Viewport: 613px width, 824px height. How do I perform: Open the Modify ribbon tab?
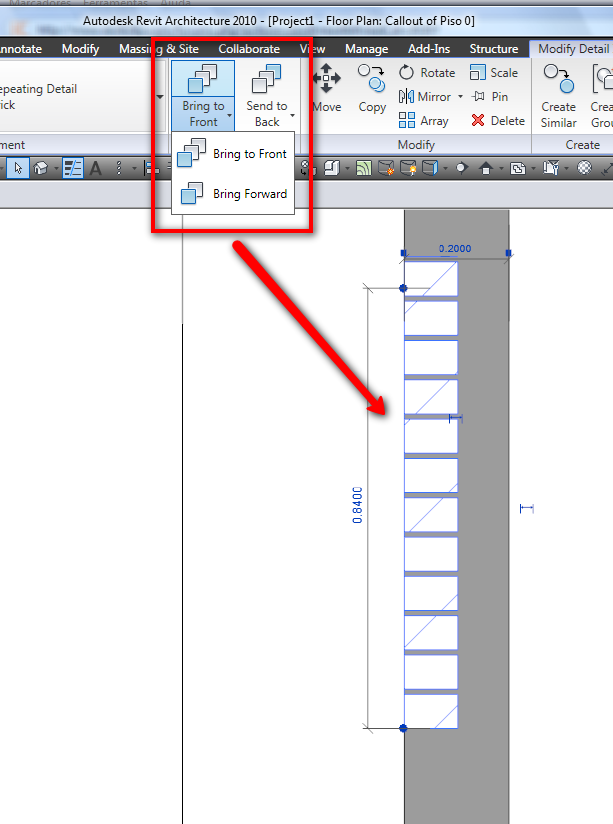(80, 49)
